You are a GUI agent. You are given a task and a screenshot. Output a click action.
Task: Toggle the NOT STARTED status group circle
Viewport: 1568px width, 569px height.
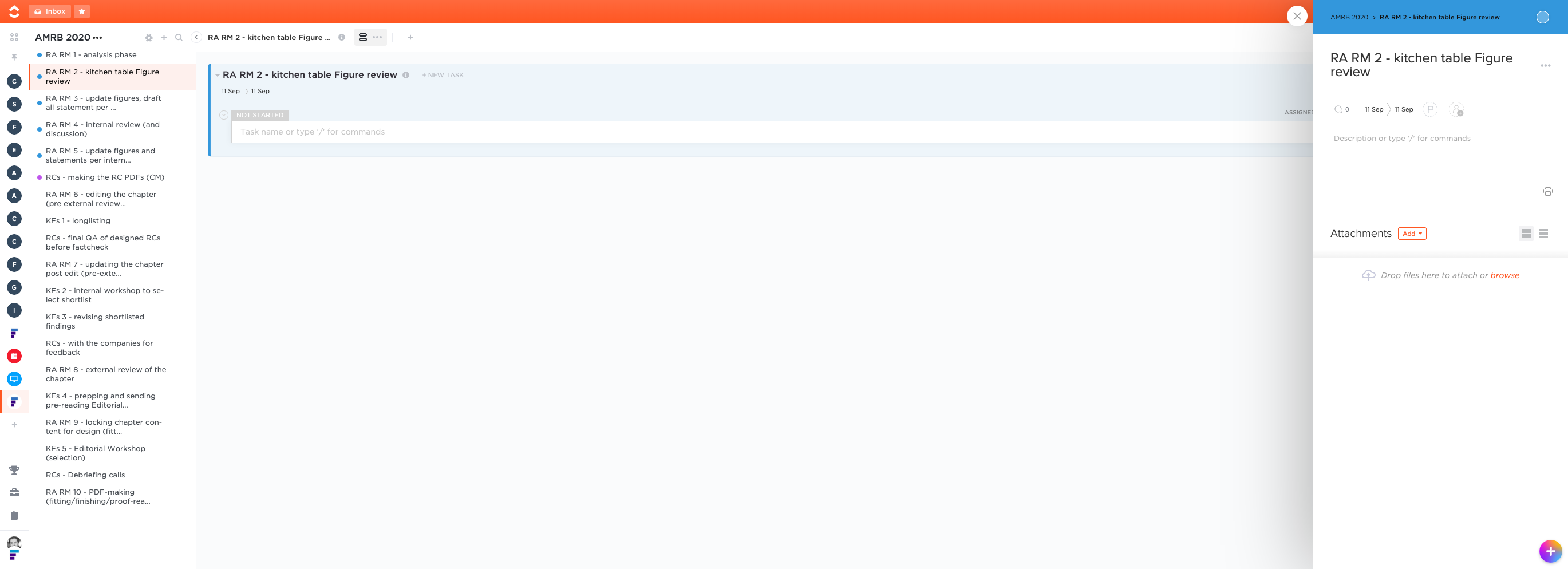(223, 115)
